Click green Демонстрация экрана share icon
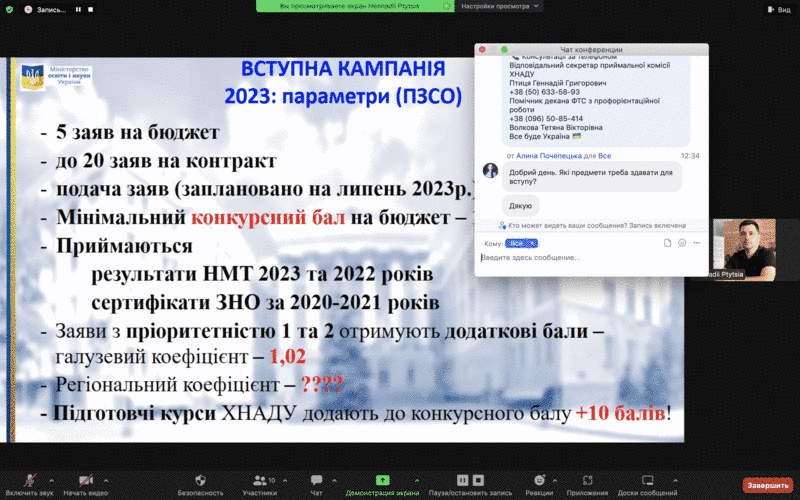This screenshot has width=800, height=500. [x=382, y=480]
